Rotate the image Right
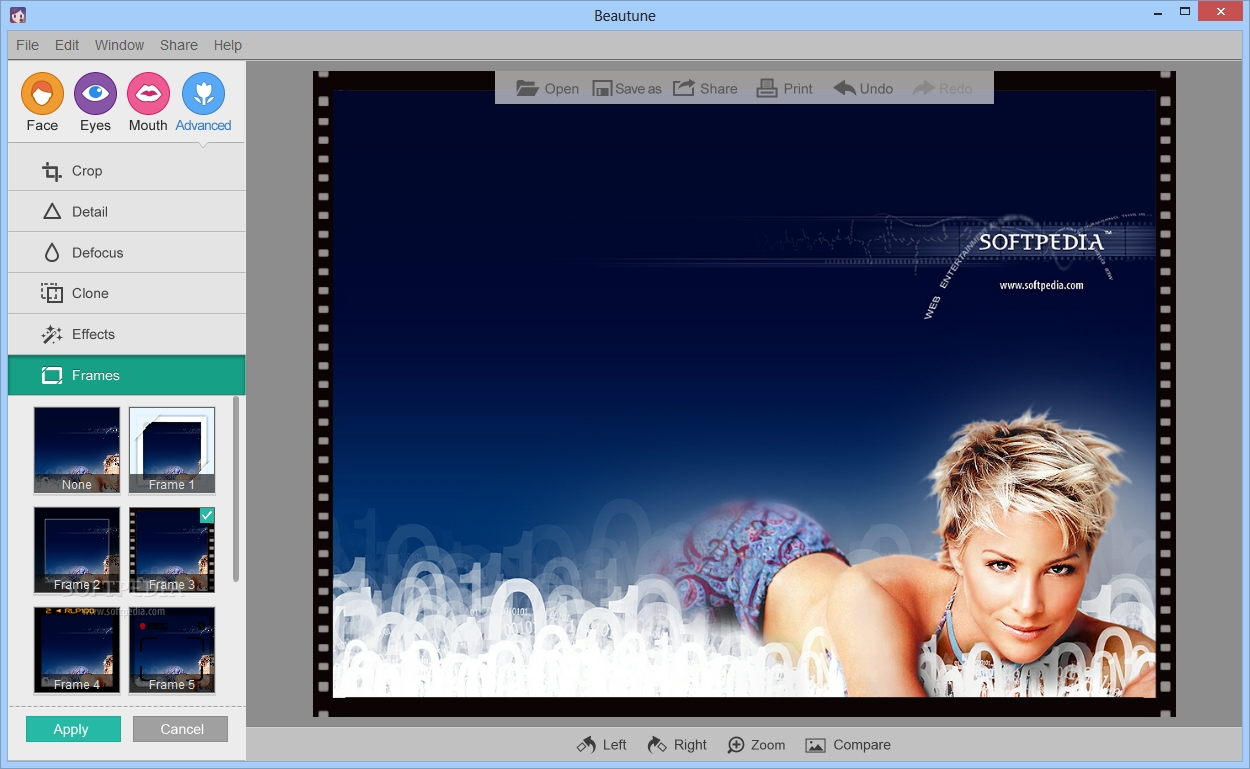This screenshot has height=769, width=1250. (x=677, y=745)
